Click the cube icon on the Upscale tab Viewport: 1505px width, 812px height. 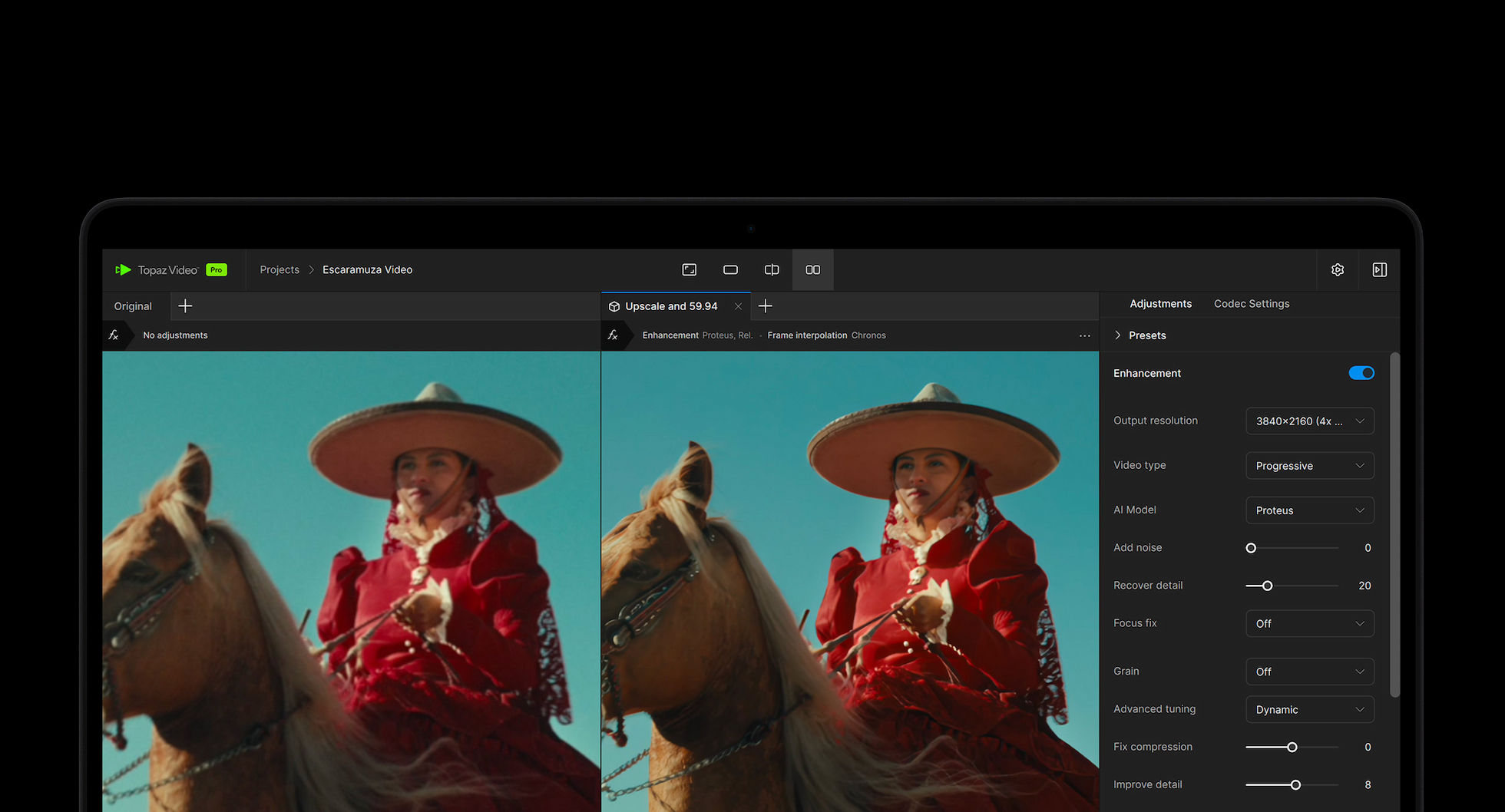pos(614,305)
